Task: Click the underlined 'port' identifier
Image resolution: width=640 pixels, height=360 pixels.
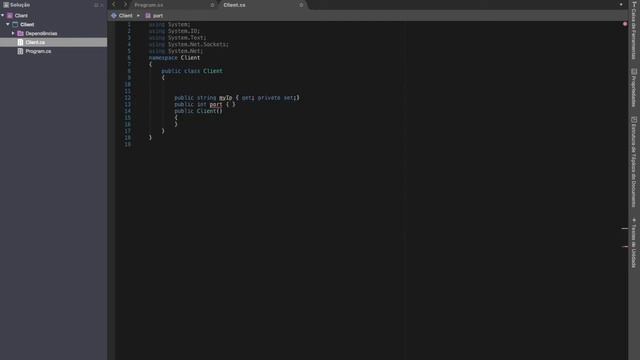Action: tap(216, 104)
